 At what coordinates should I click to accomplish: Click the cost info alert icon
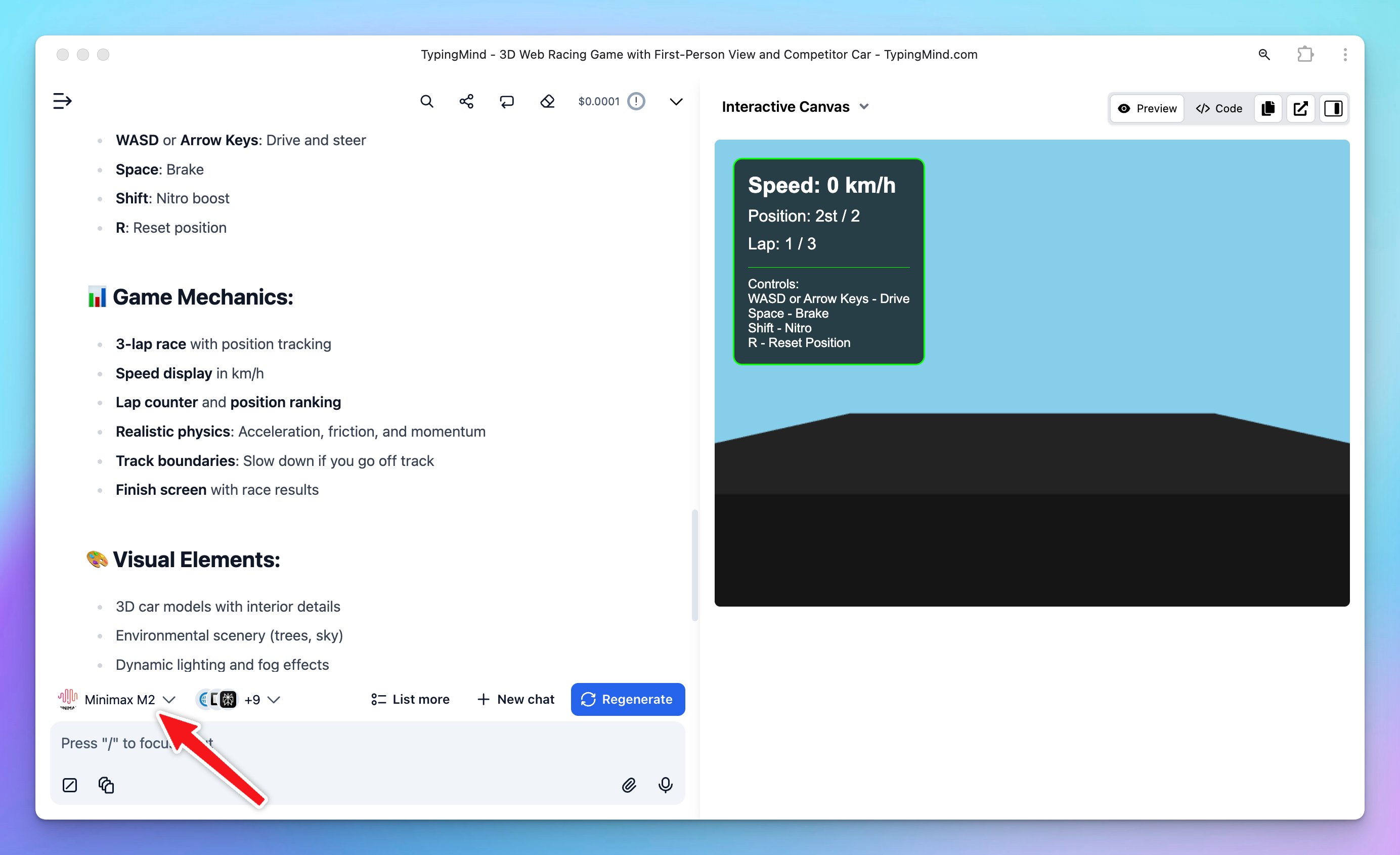click(x=636, y=101)
